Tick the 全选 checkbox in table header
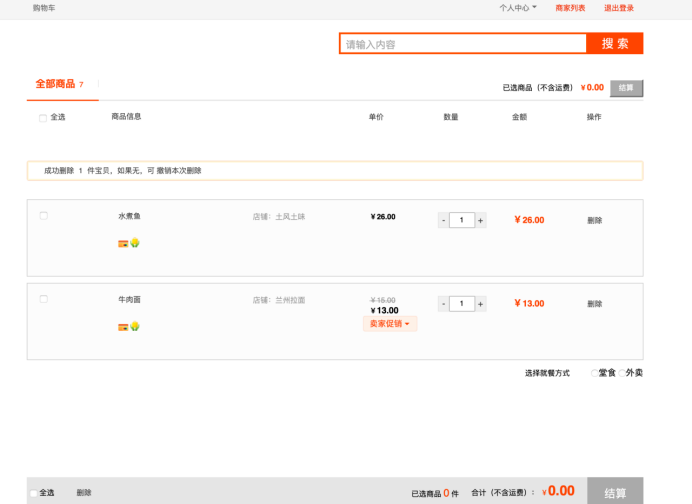Screen dimensions: 692x504 pyautogui.click(x=43, y=118)
